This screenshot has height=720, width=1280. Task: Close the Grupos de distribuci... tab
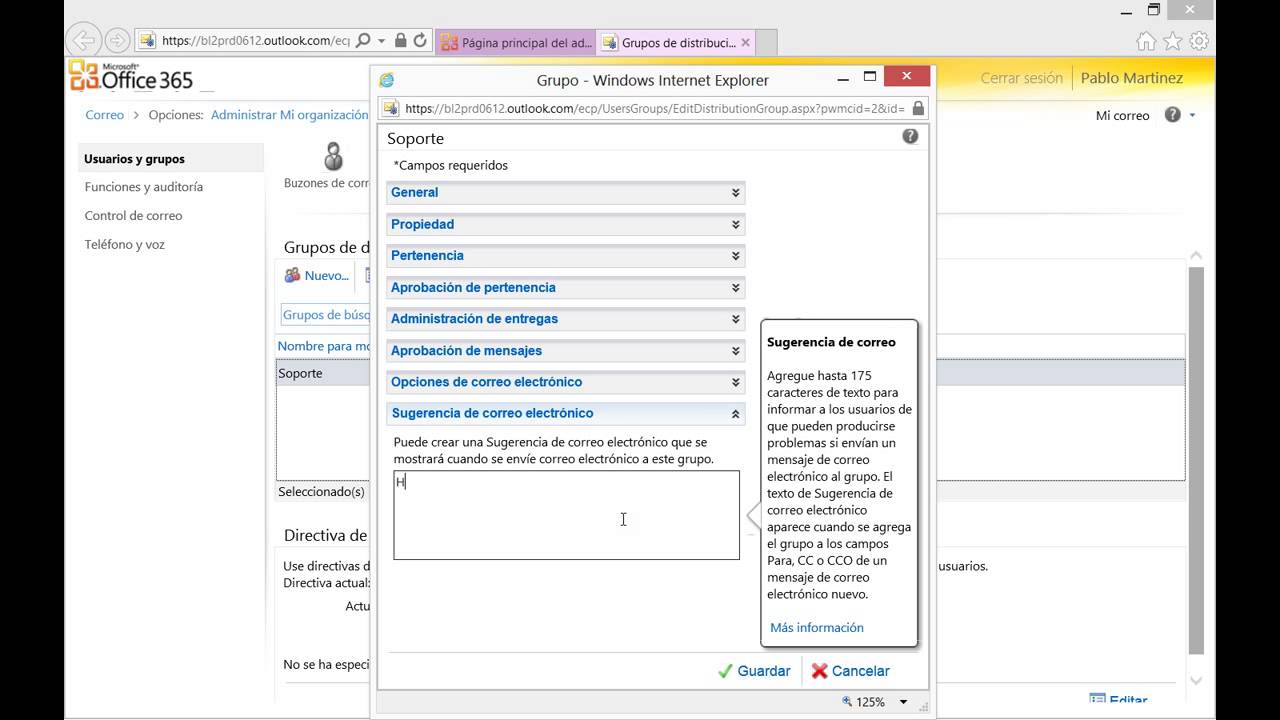[745, 43]
